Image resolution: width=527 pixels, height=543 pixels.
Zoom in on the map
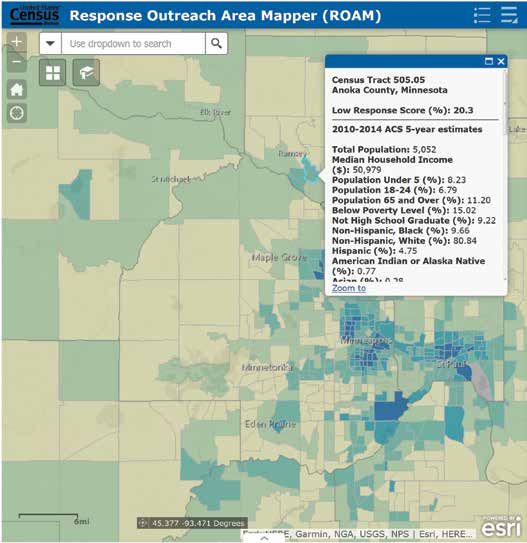click(17, 42)
